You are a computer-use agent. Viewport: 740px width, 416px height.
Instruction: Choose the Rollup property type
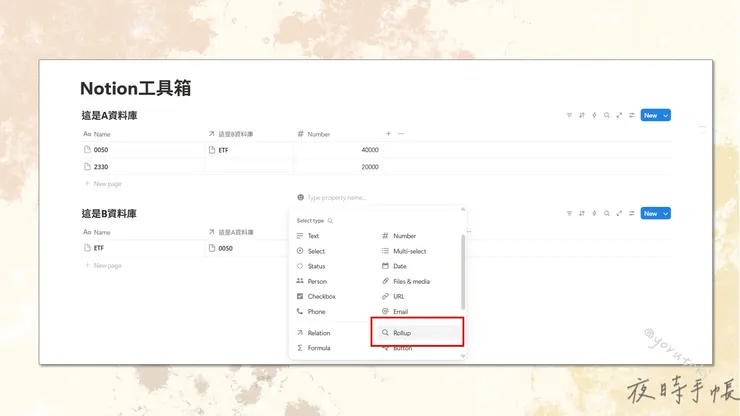click(419, 333)
